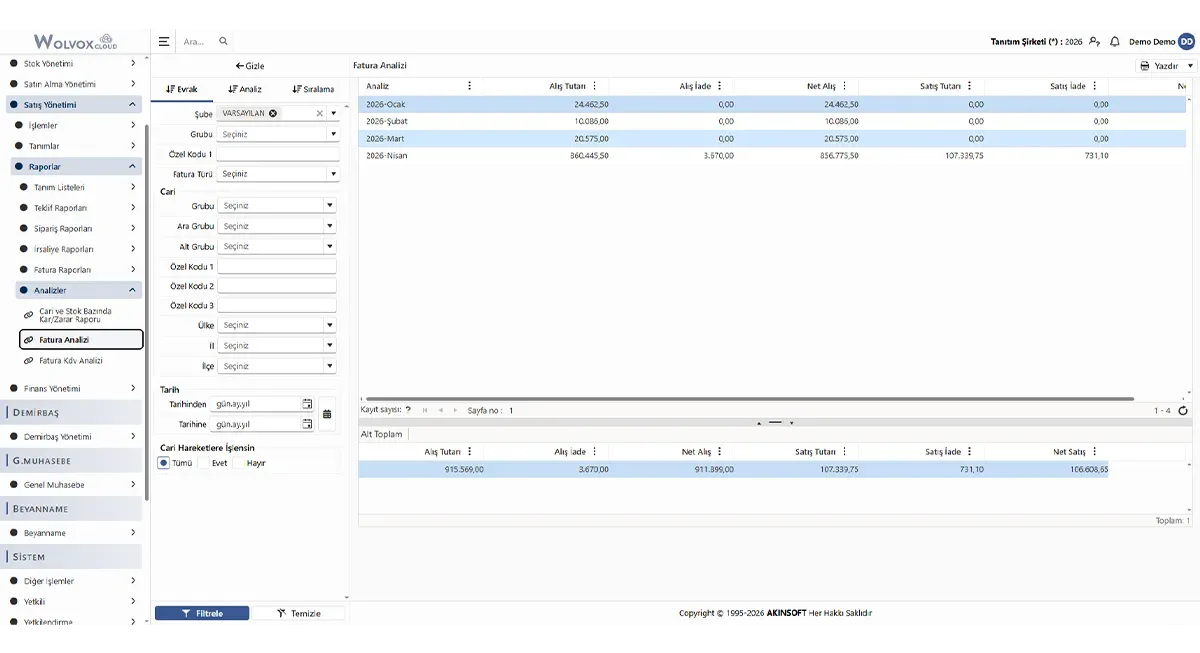Image resolution: width=1200 pixels, height=653 pixels.
Task: Open the Şube dropdown arrow
Action: 333,113
